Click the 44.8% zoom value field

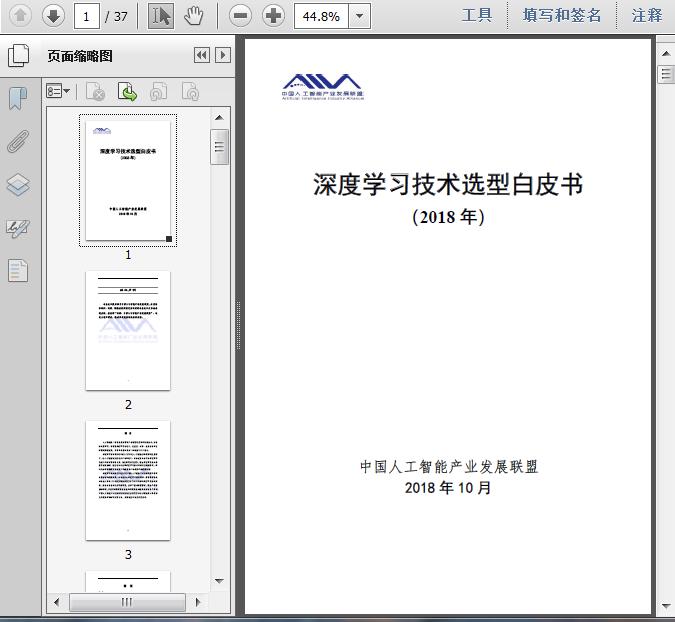[321, 16]
